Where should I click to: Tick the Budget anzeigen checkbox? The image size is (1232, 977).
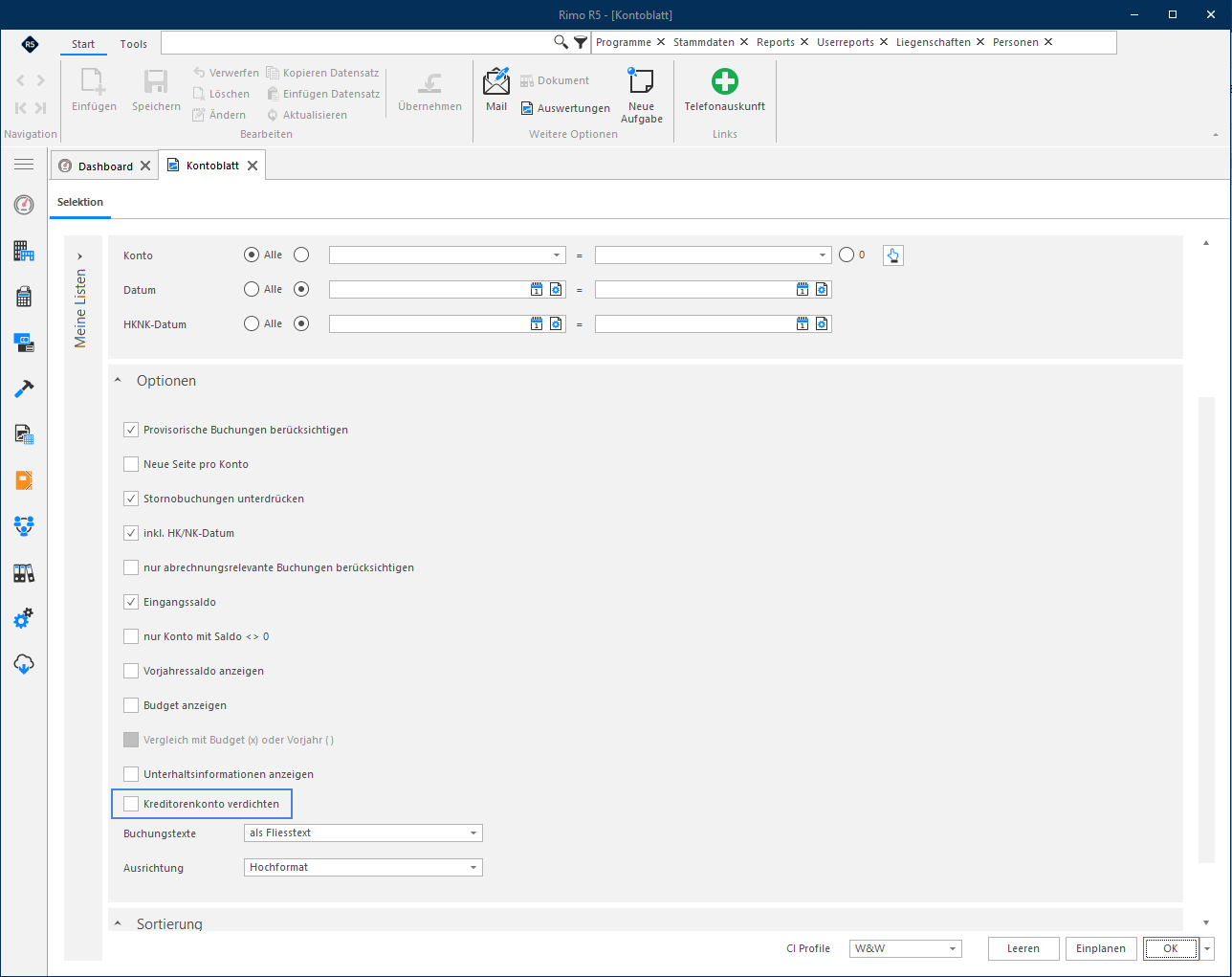(x=131, y=705)
